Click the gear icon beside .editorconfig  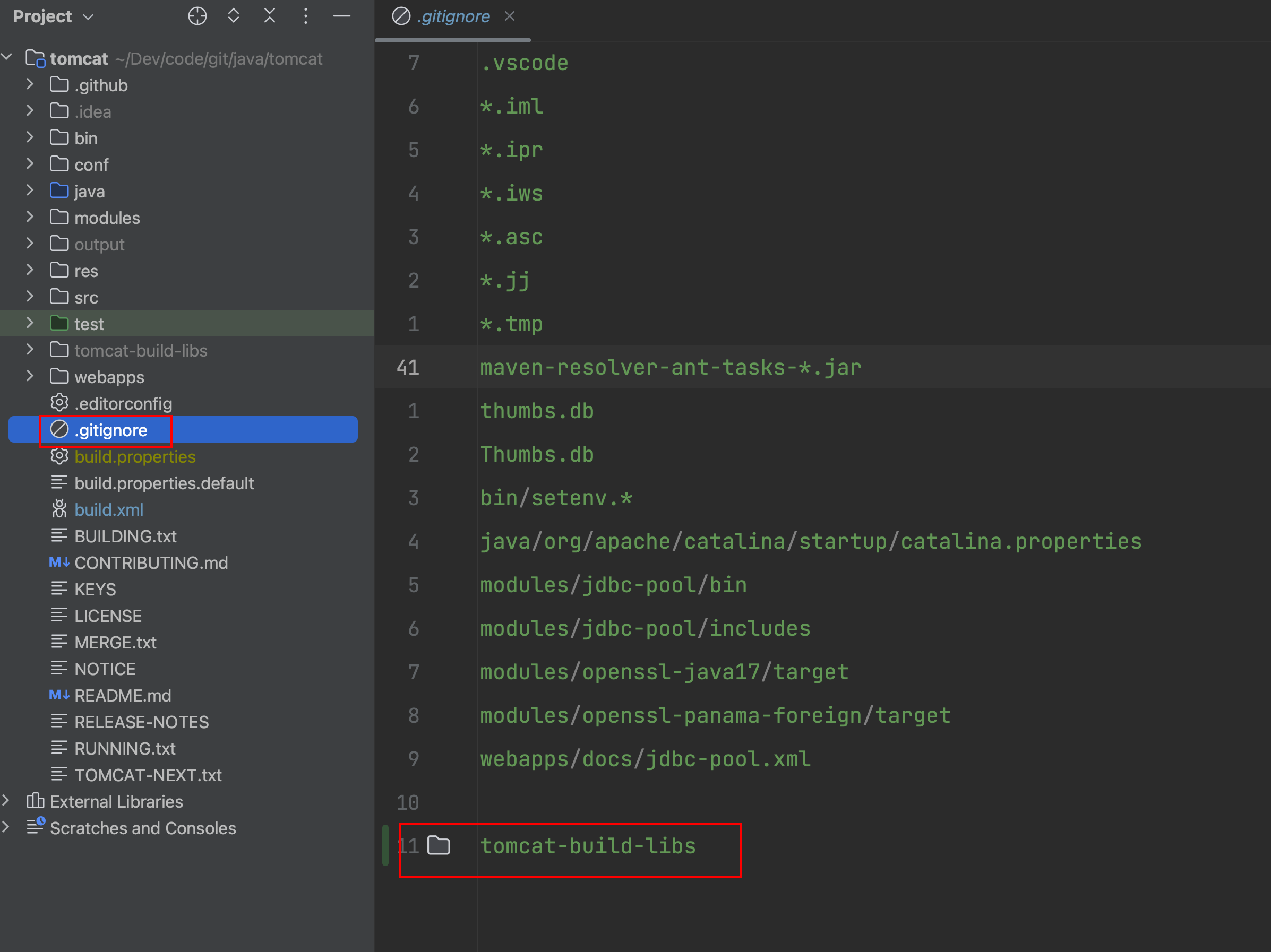pyautogui.click(x=59, y=403)
